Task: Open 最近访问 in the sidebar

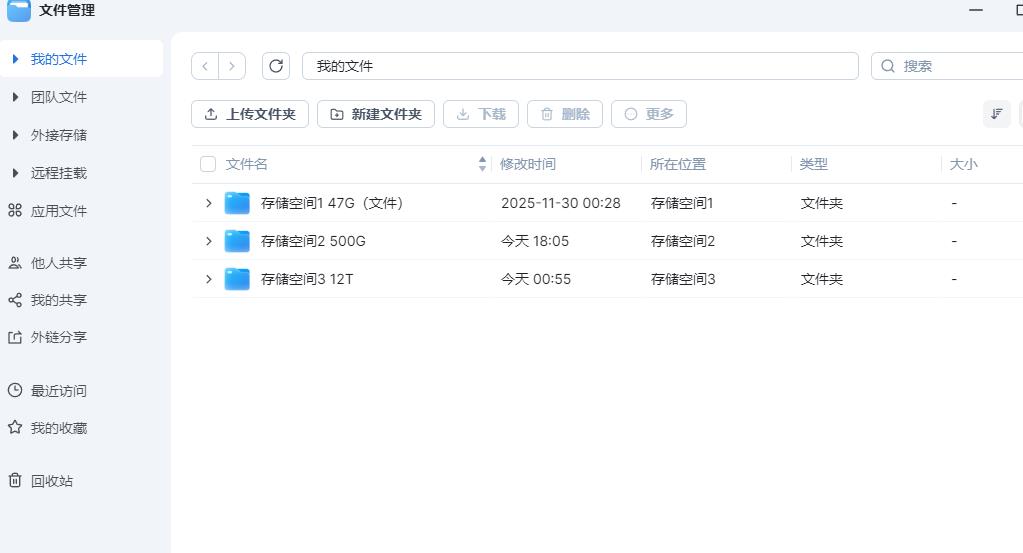Action: pos(59,391)
